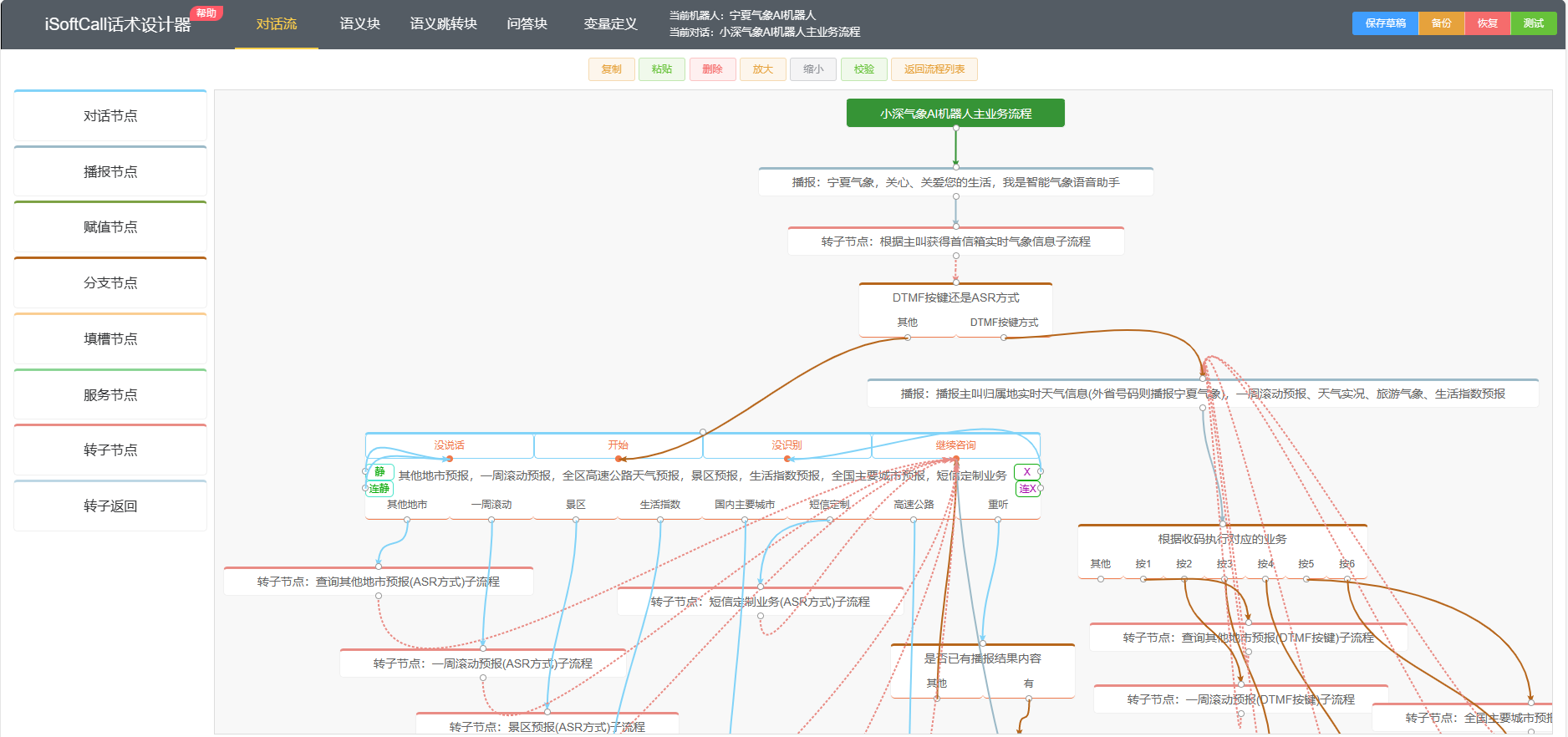Click the 静 badge icon

[380, 472]
